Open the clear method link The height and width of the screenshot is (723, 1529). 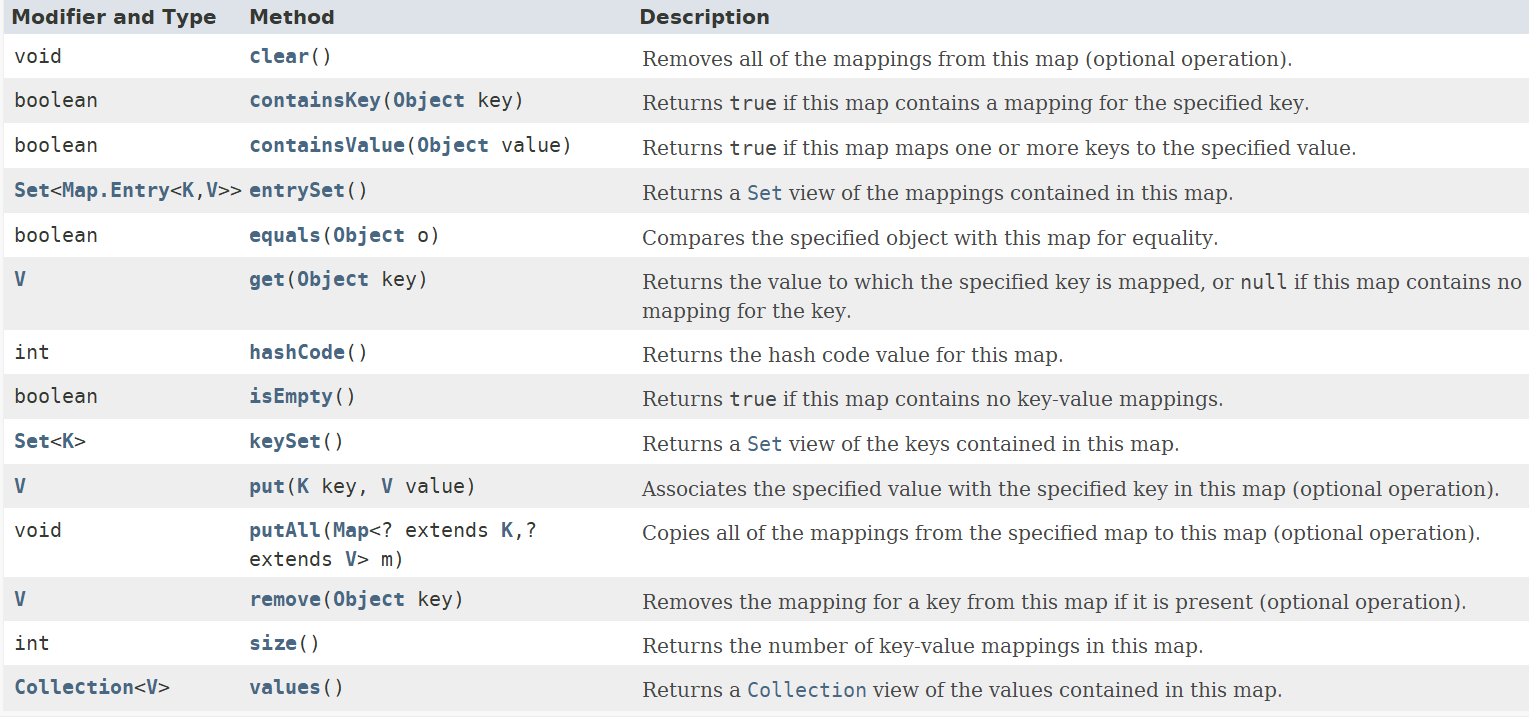pos(279,57)
